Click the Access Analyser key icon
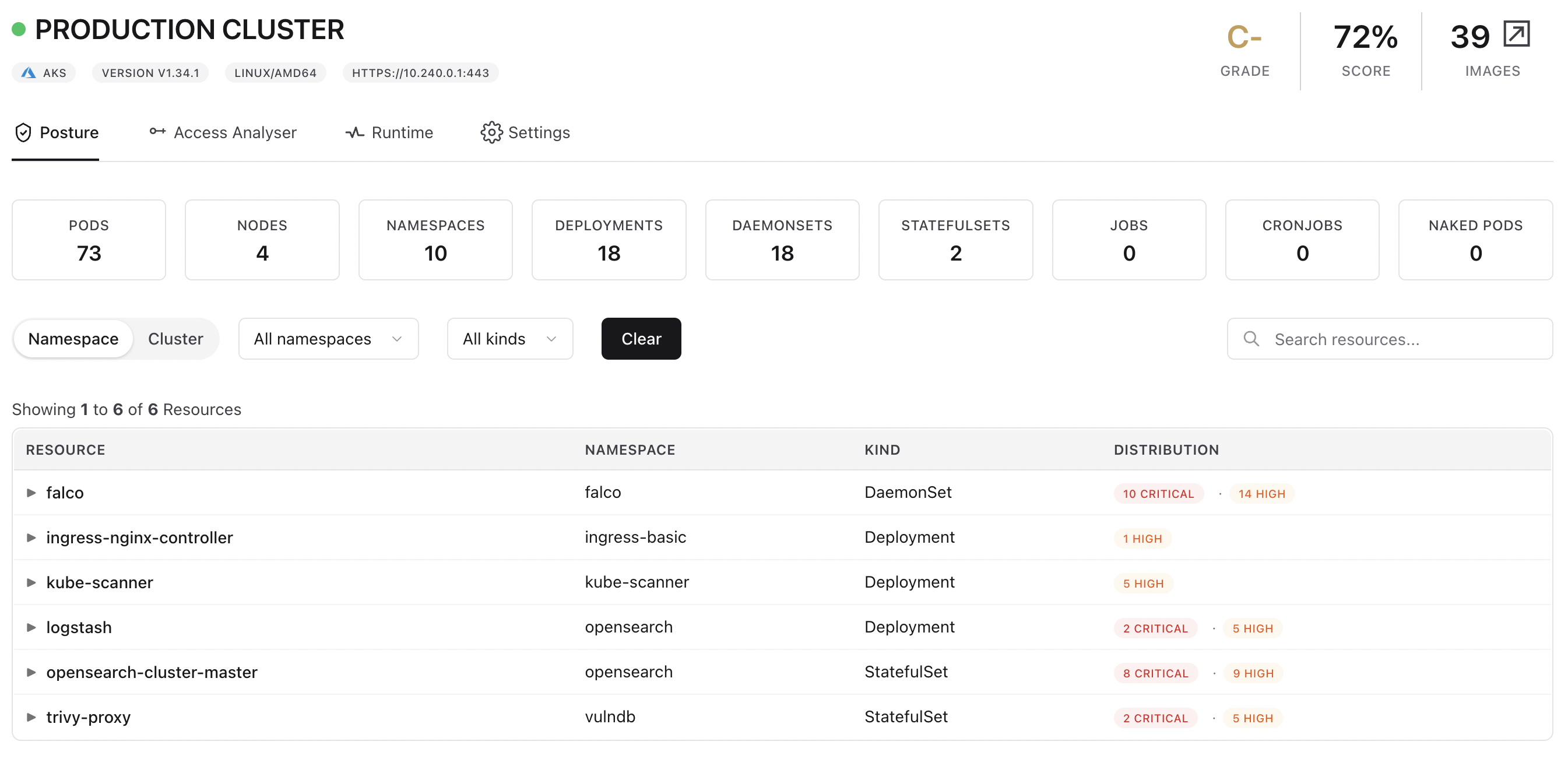This screenshot has width=1568, height=759. (x=157, y=132)
